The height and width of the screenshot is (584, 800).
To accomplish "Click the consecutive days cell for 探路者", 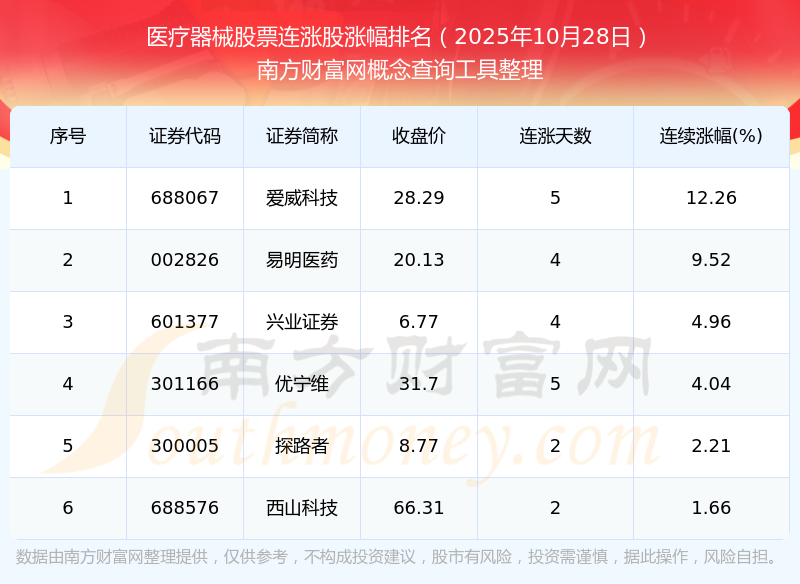I will (x=555, y=446).
